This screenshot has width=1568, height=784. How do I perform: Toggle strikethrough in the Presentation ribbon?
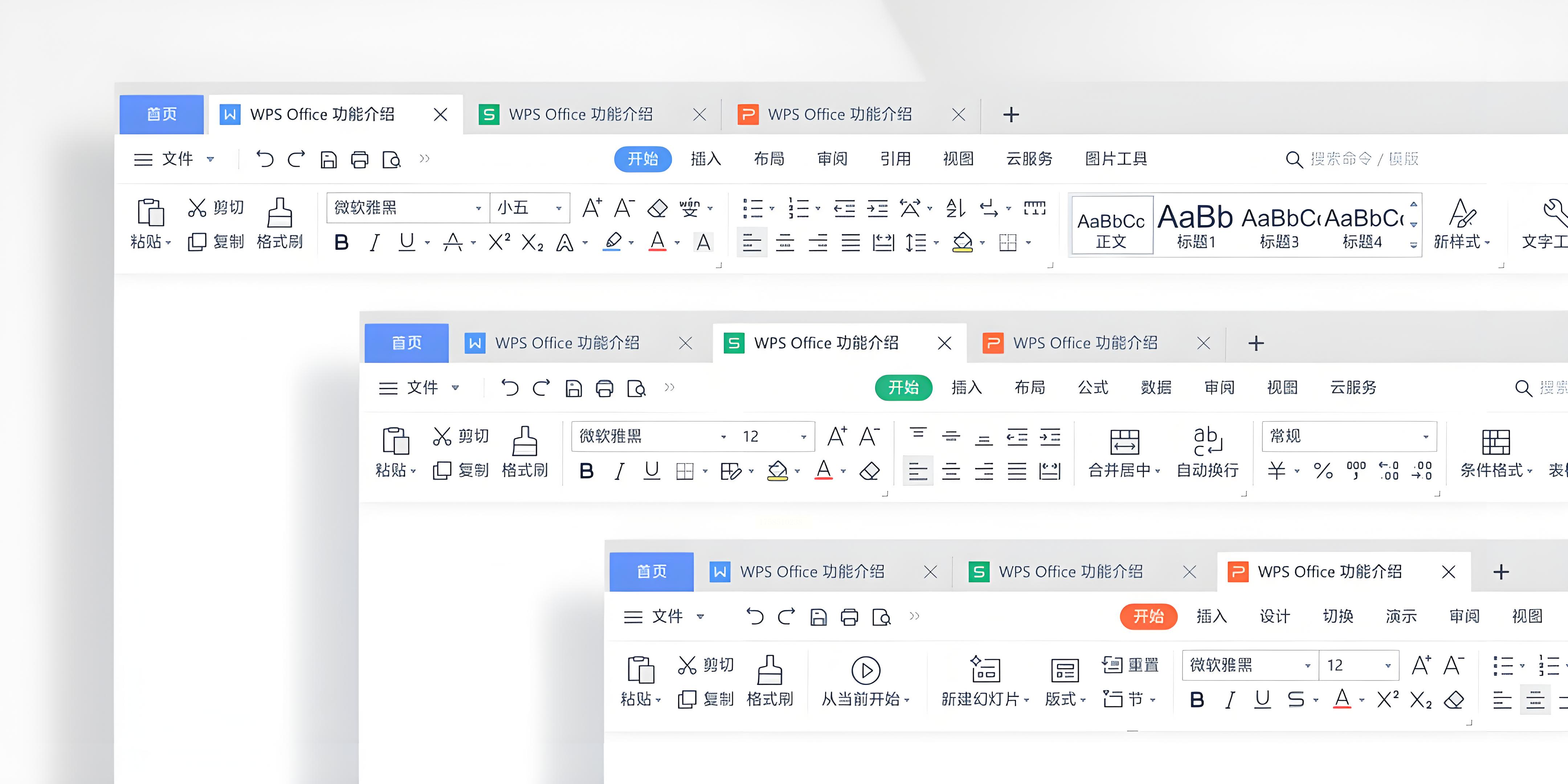(1295, 699)
